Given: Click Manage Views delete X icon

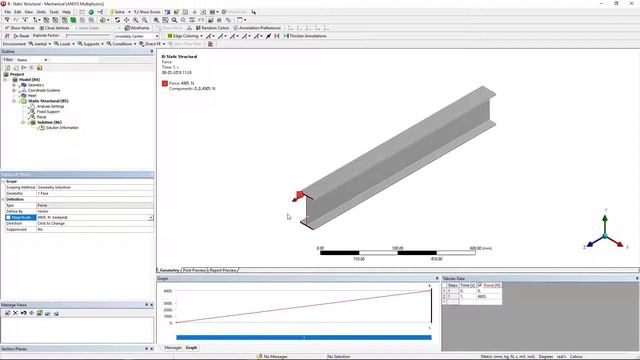Looking at the screenshot, I should tap(16, 313).
